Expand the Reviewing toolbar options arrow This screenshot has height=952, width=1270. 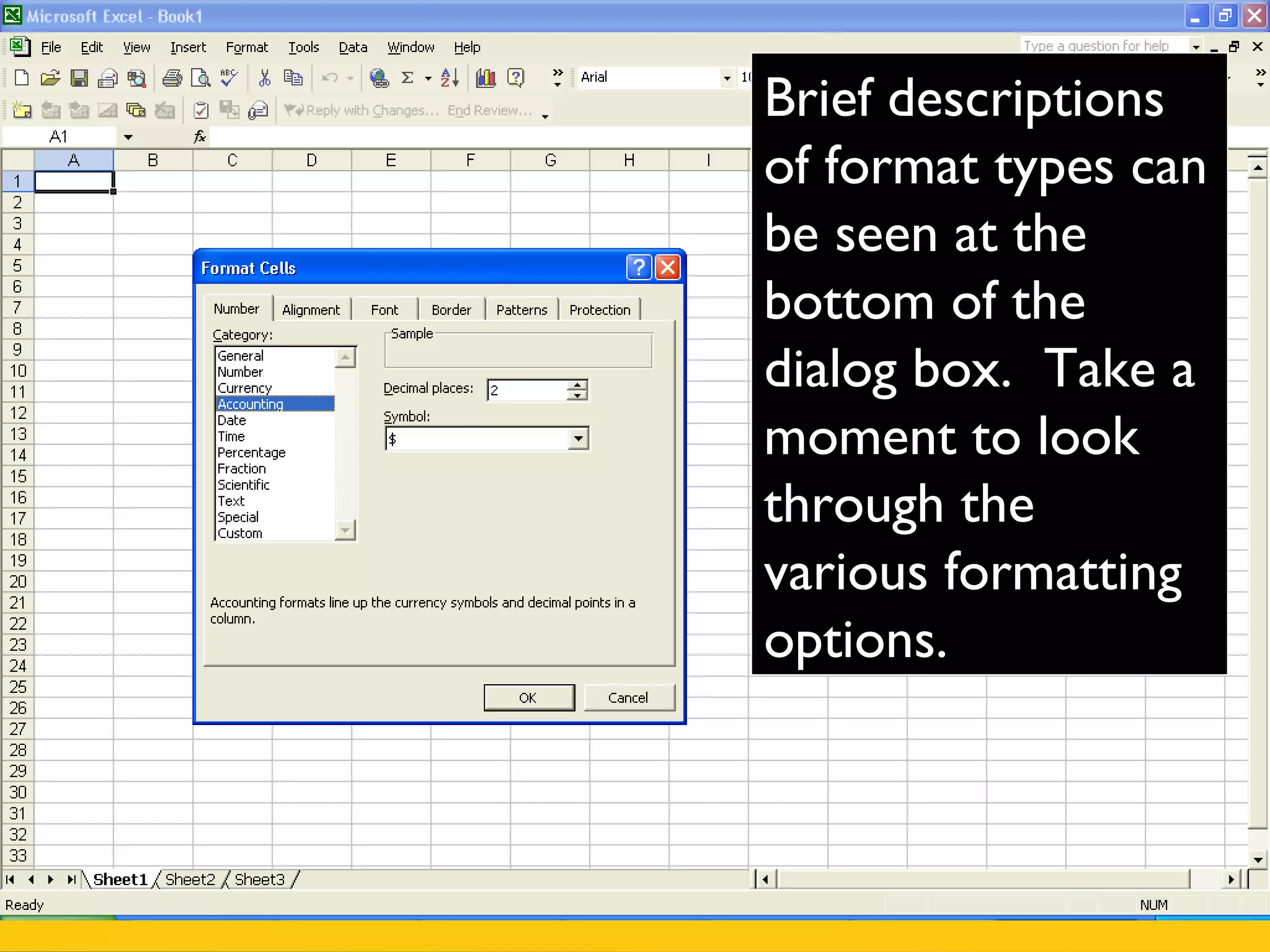point(545,115)
